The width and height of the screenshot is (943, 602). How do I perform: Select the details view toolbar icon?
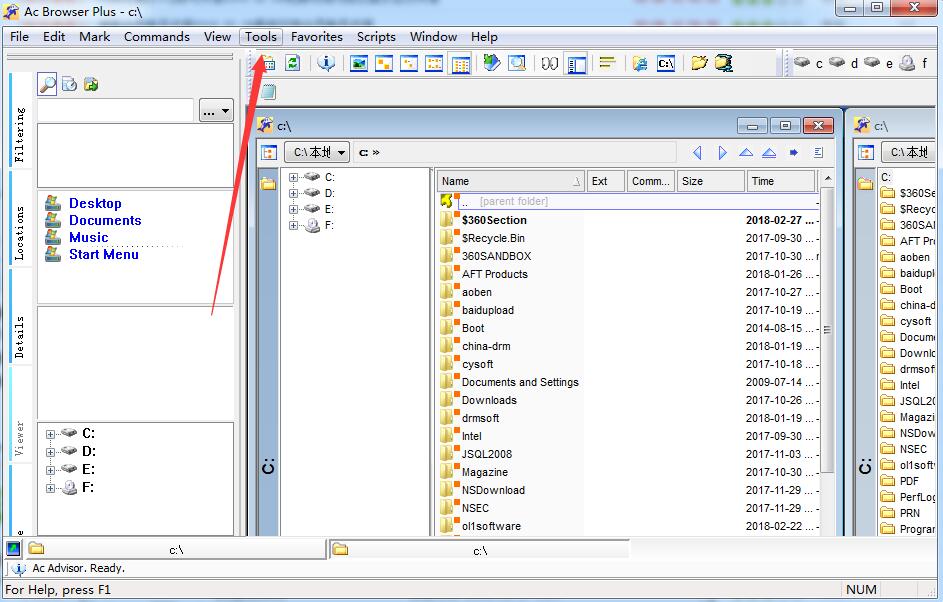click(461, 64)
